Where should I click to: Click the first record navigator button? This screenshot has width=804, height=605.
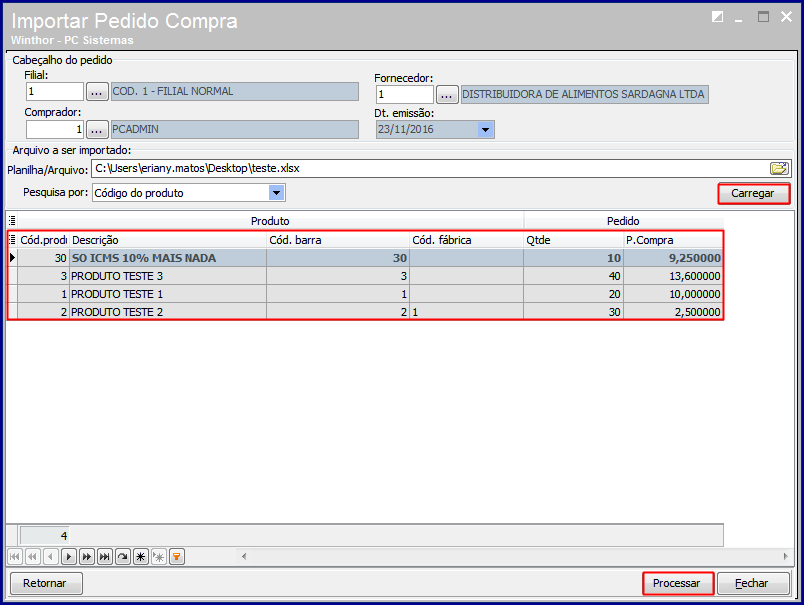15,556
